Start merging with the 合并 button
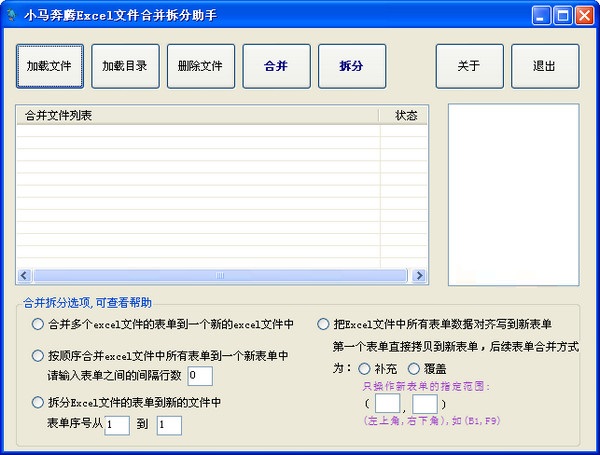Viewport: 600px width, 455px height. (276, 66)
